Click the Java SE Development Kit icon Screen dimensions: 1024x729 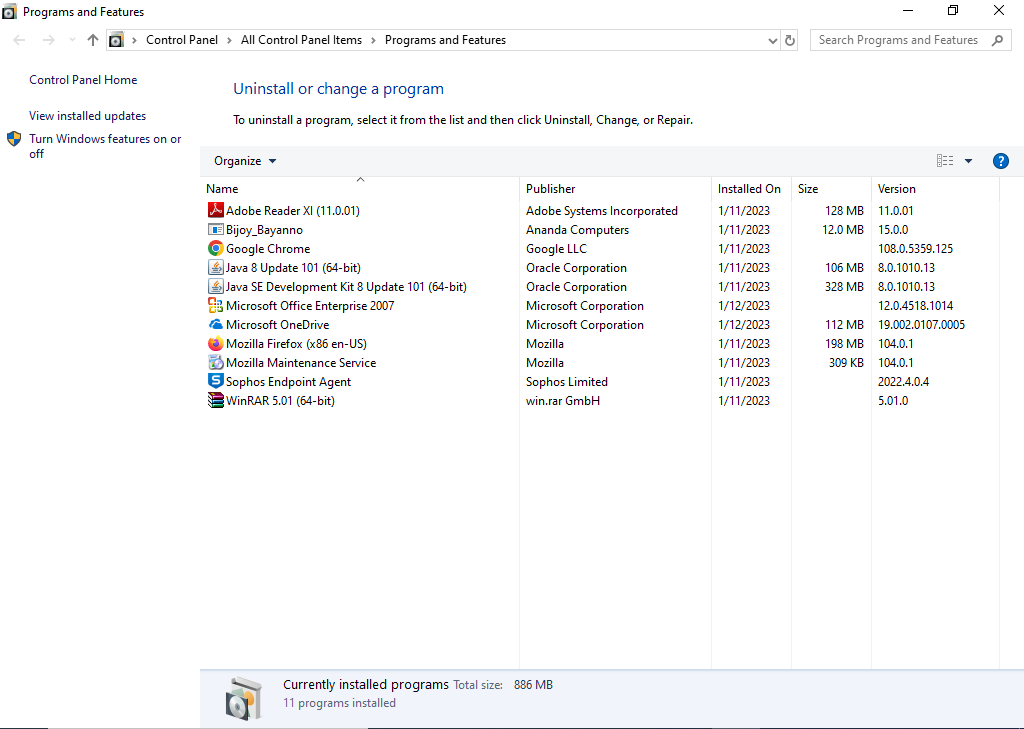coord(216,286)
